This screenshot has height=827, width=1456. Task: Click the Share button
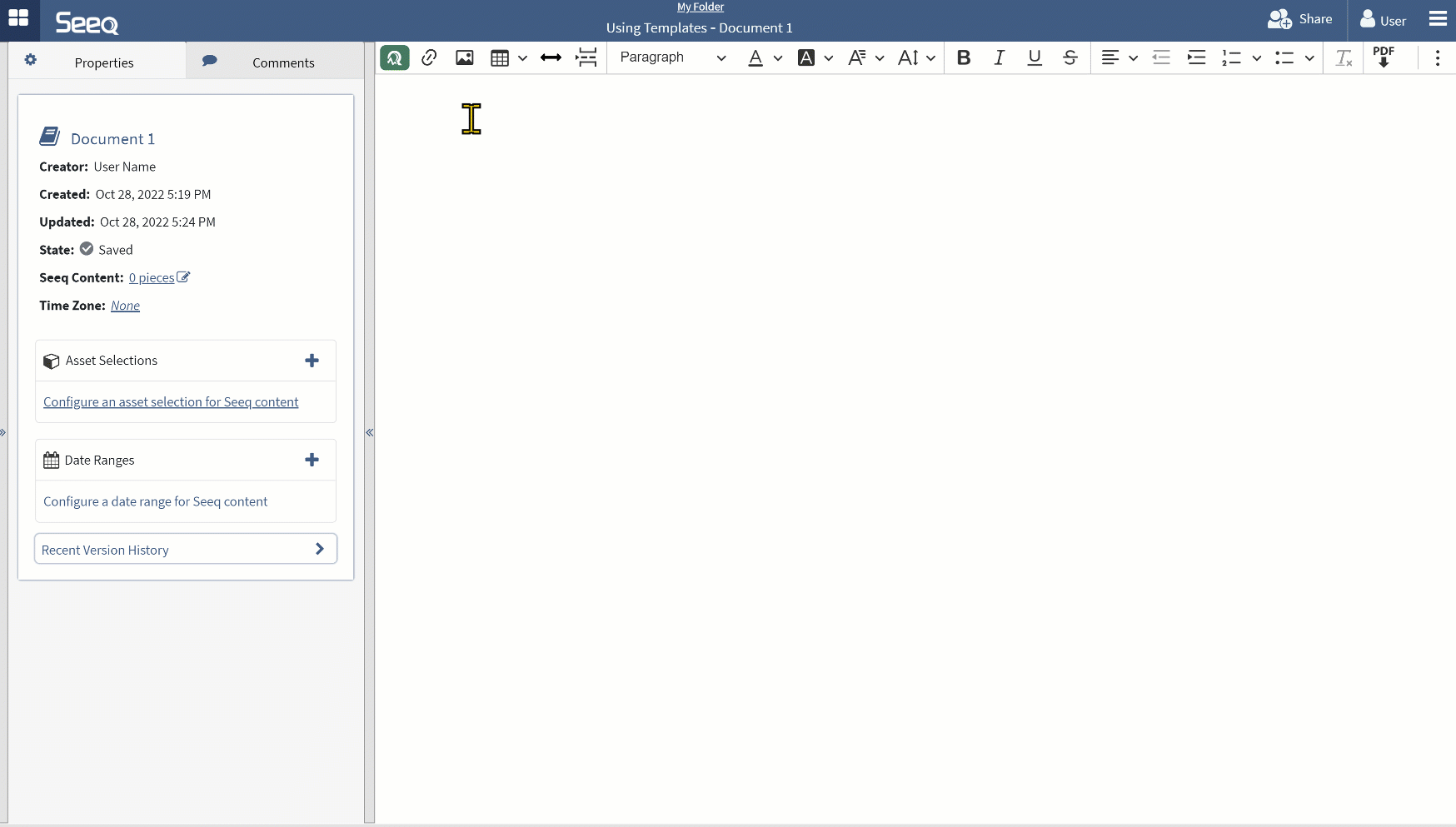(1300, 19)
